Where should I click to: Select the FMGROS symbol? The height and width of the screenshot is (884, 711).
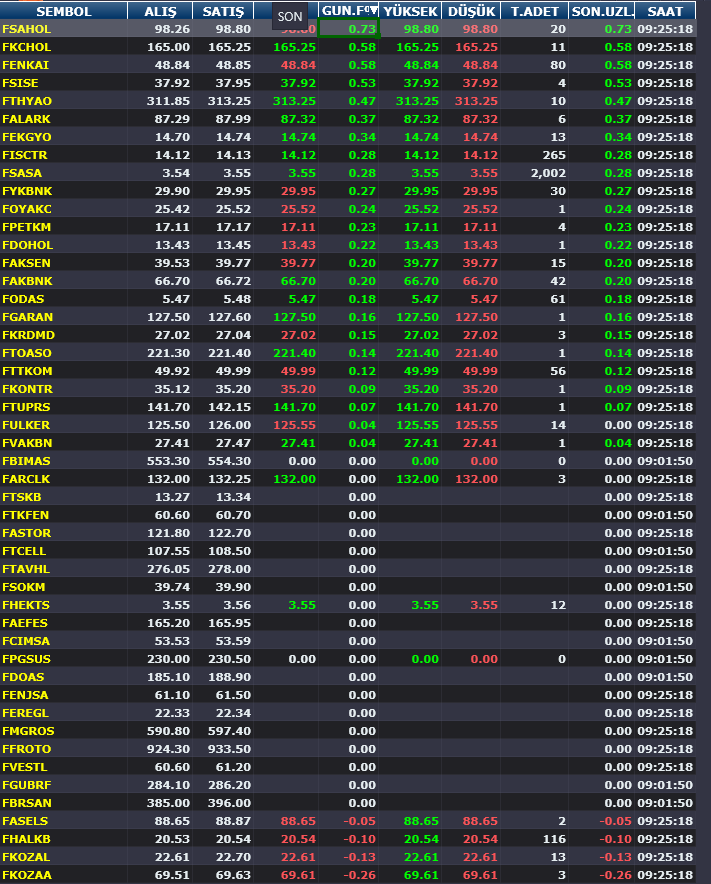[x=28, y=732]
